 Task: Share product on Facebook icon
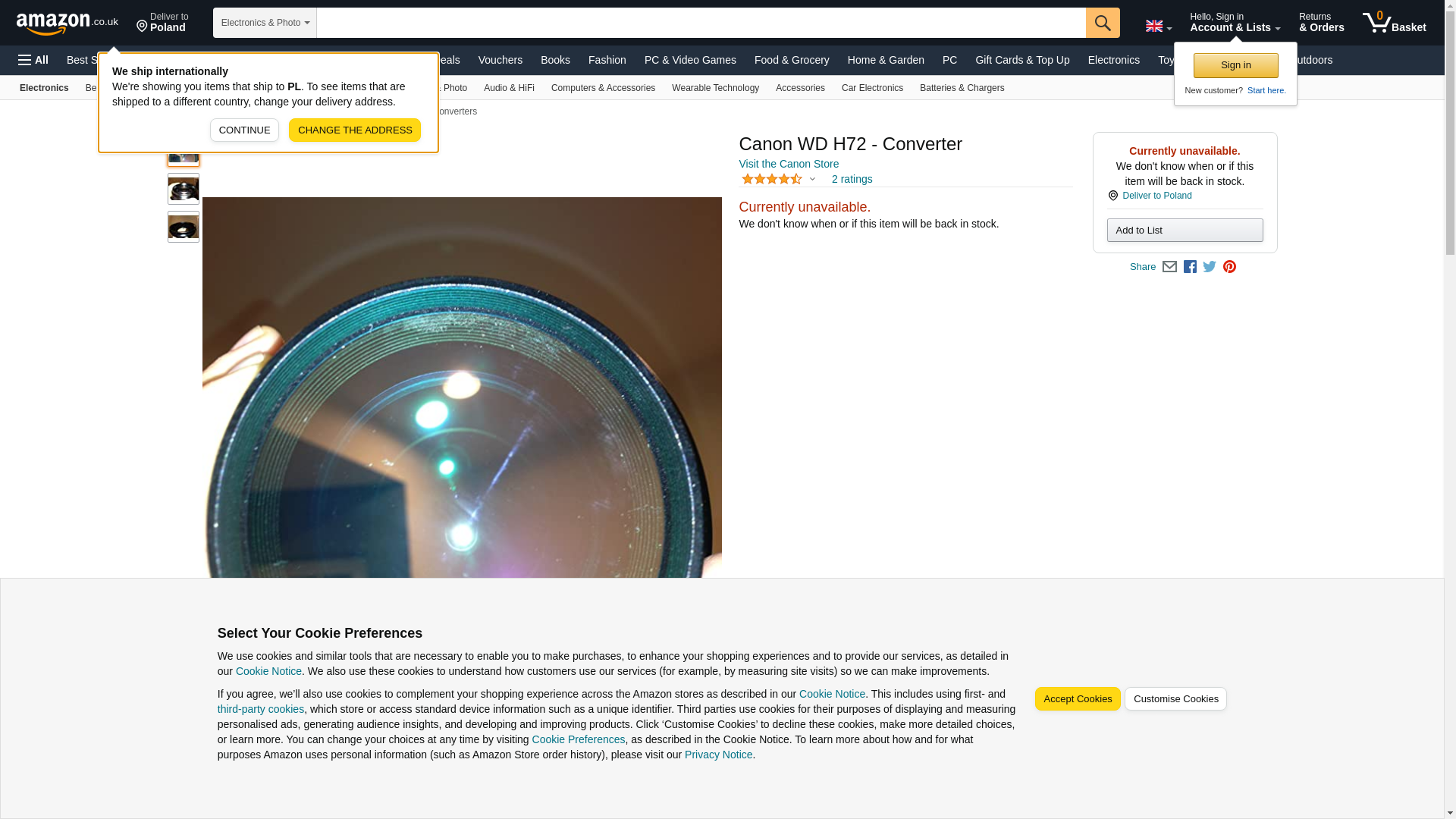(x=1190, y=267)
